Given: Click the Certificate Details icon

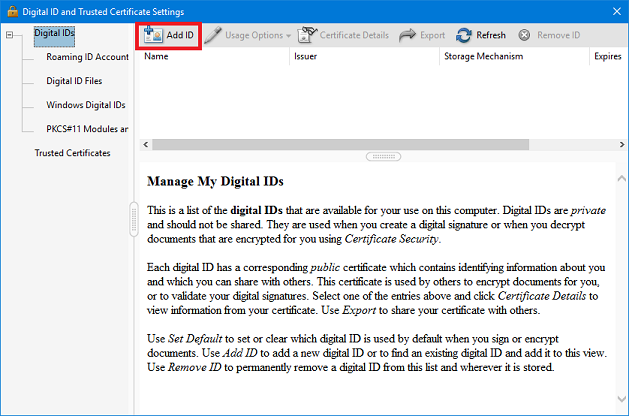Looking at the screenshot, I should click(x=308, y=35).
